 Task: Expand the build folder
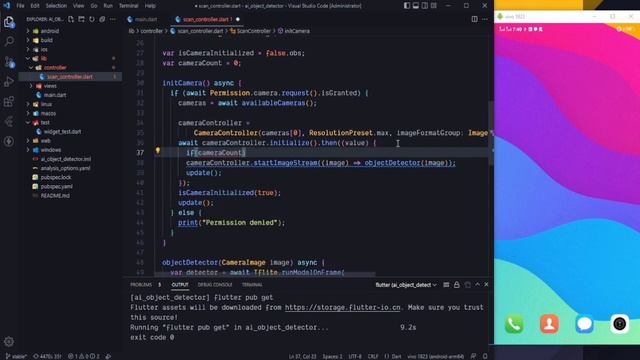click(46, 40)
